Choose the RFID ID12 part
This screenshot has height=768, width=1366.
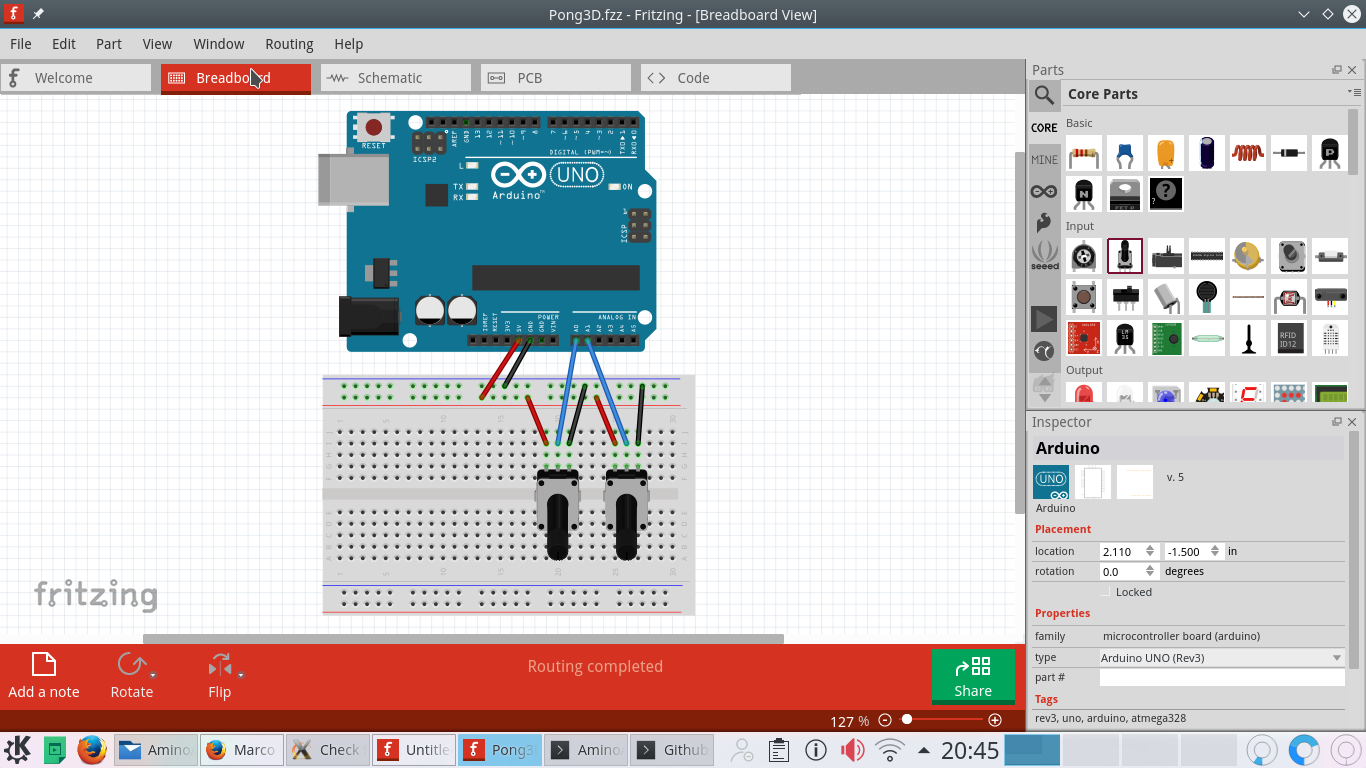[1289, 338]
